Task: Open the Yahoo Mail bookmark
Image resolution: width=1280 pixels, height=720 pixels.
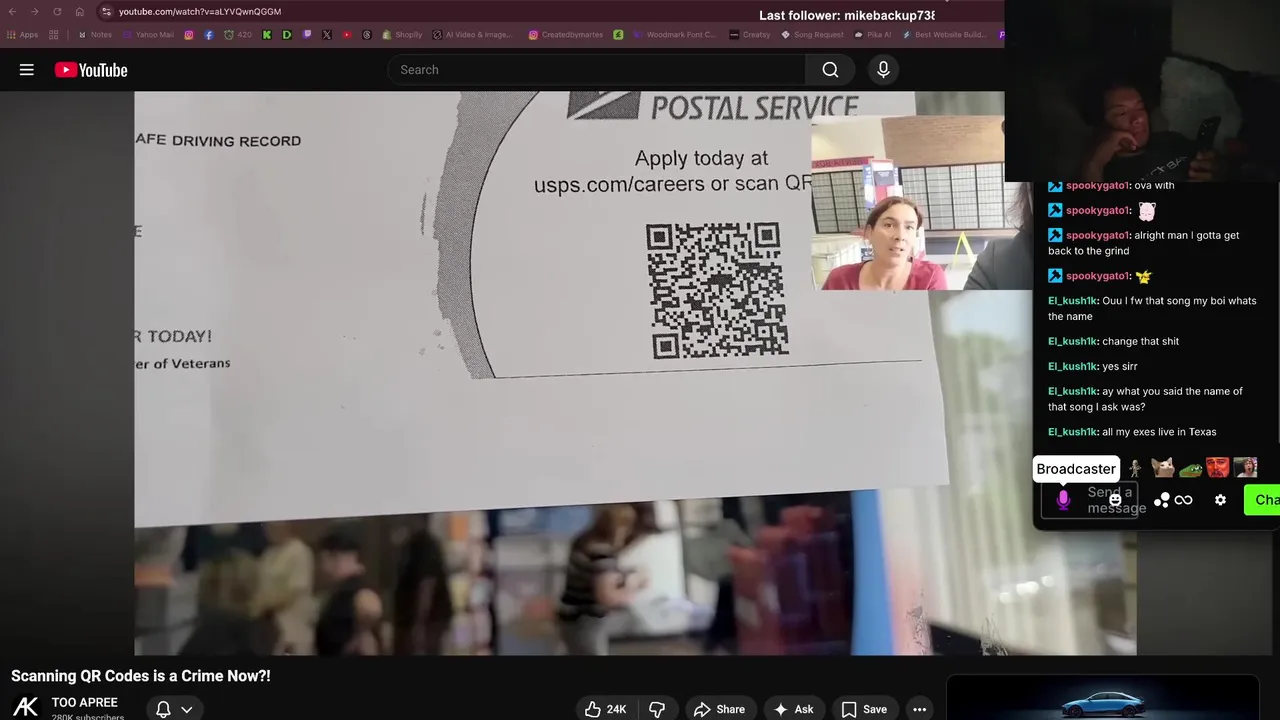Action: tap(148, 35)
